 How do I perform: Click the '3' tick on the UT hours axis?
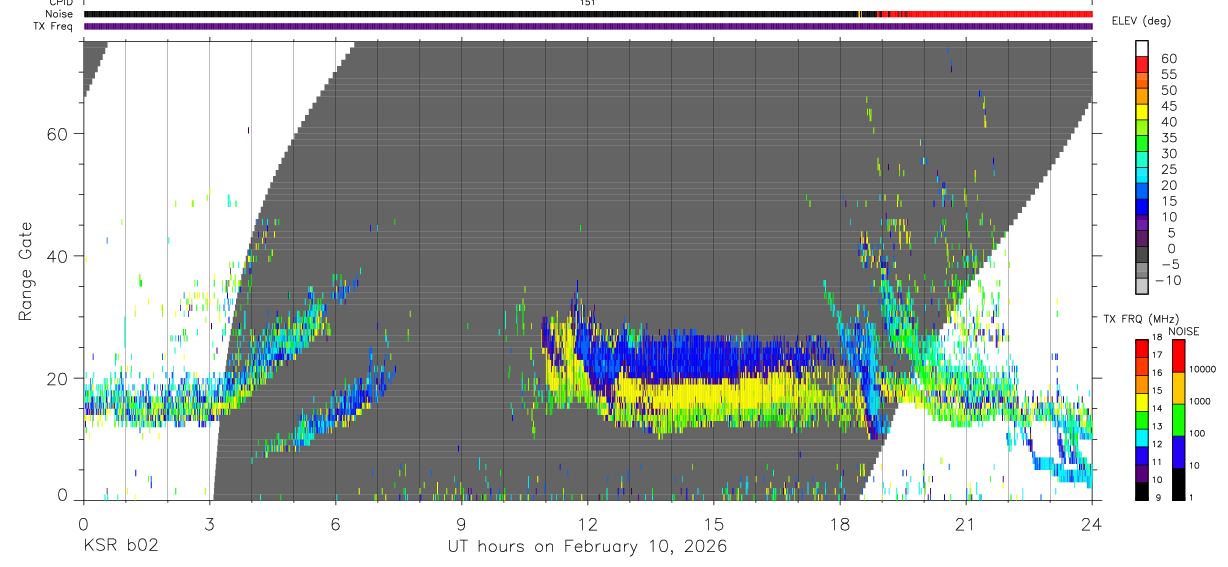pyautogui.click(x=210, y=523)
